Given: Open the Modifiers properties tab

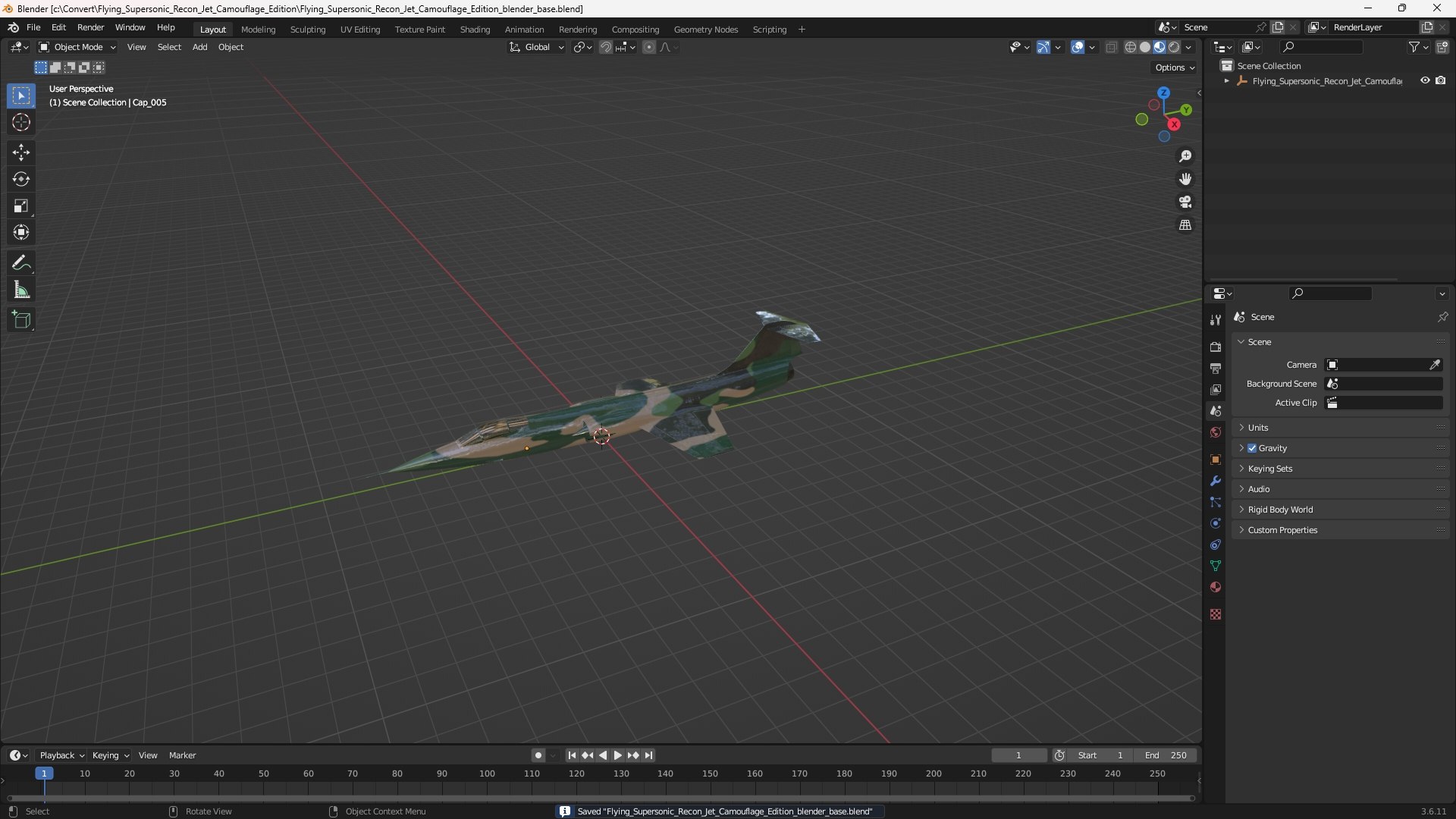Looking at the screenshot, I should [1216, 481].
